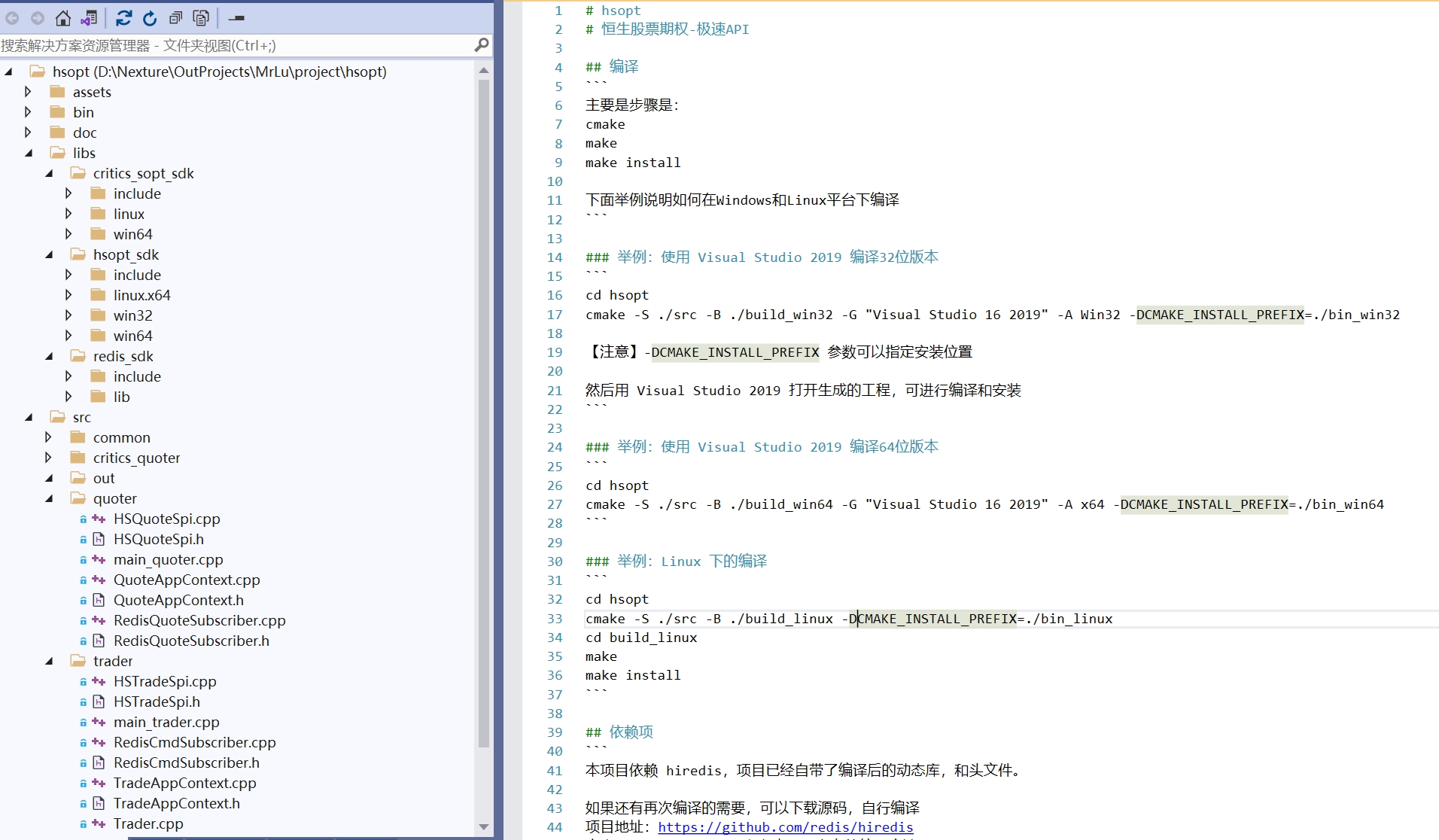
Task: Collapse the src folder
Action: tap(29, 417)
